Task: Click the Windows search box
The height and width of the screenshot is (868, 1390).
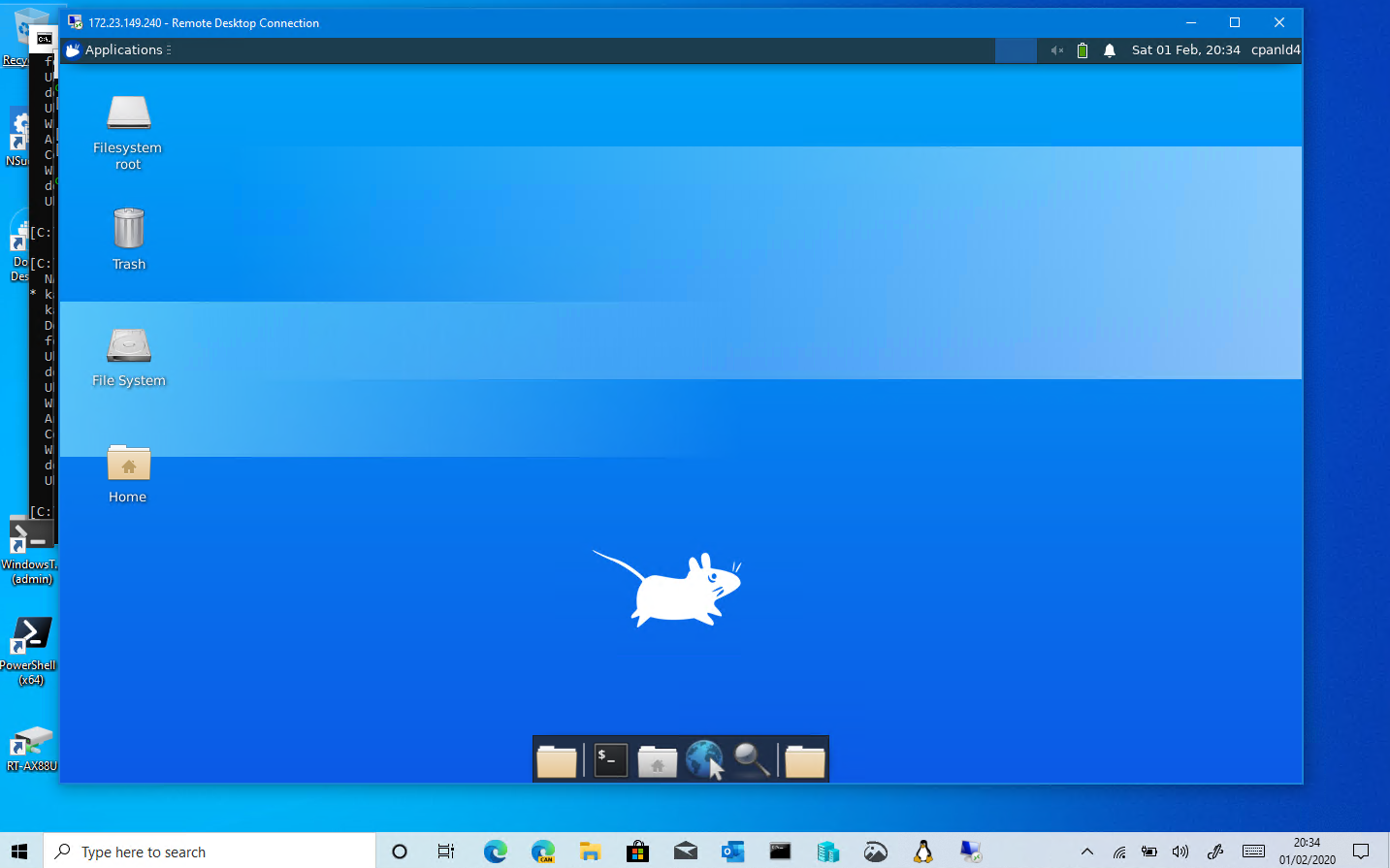Action: pyautogui.click(x=210, y=852)
